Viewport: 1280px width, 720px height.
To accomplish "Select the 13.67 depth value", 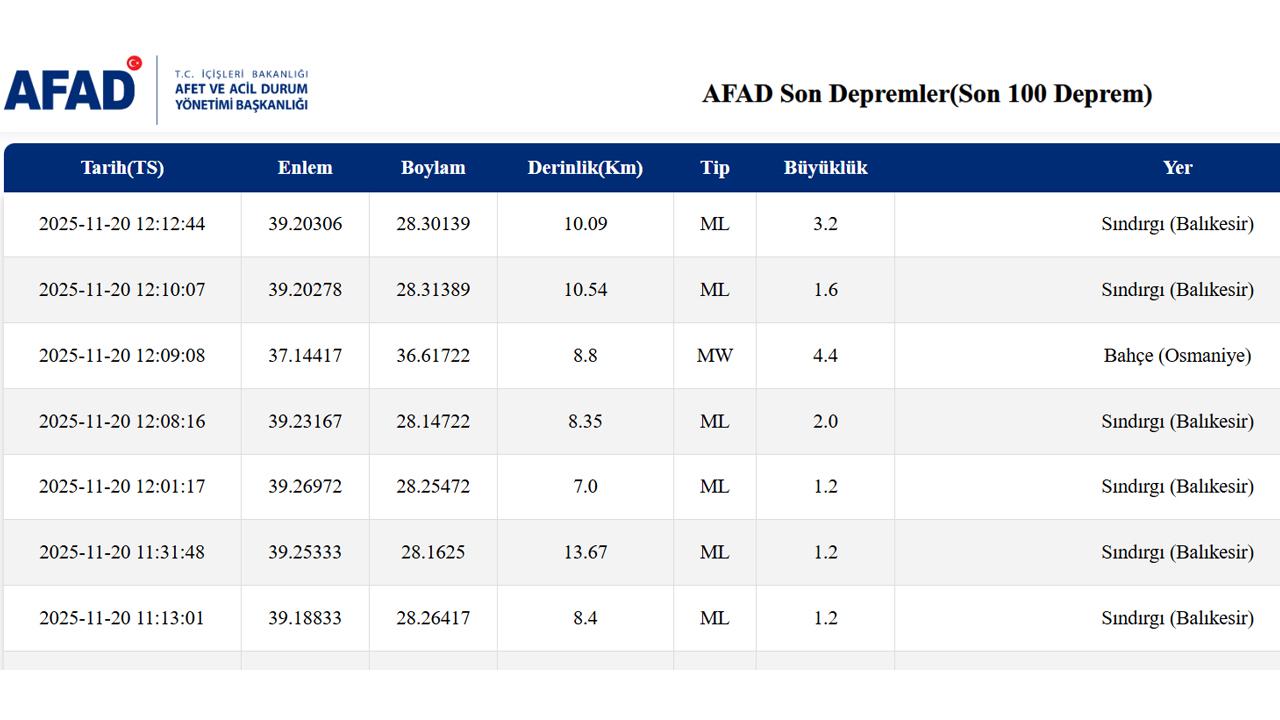I will [585, 552].
